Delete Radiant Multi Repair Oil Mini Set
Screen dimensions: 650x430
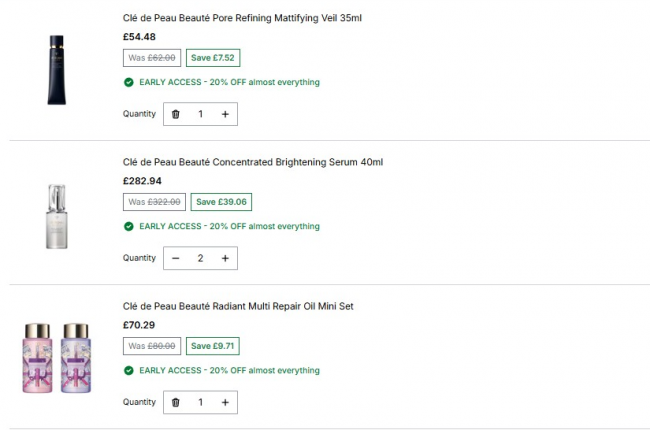pos(176,402)
